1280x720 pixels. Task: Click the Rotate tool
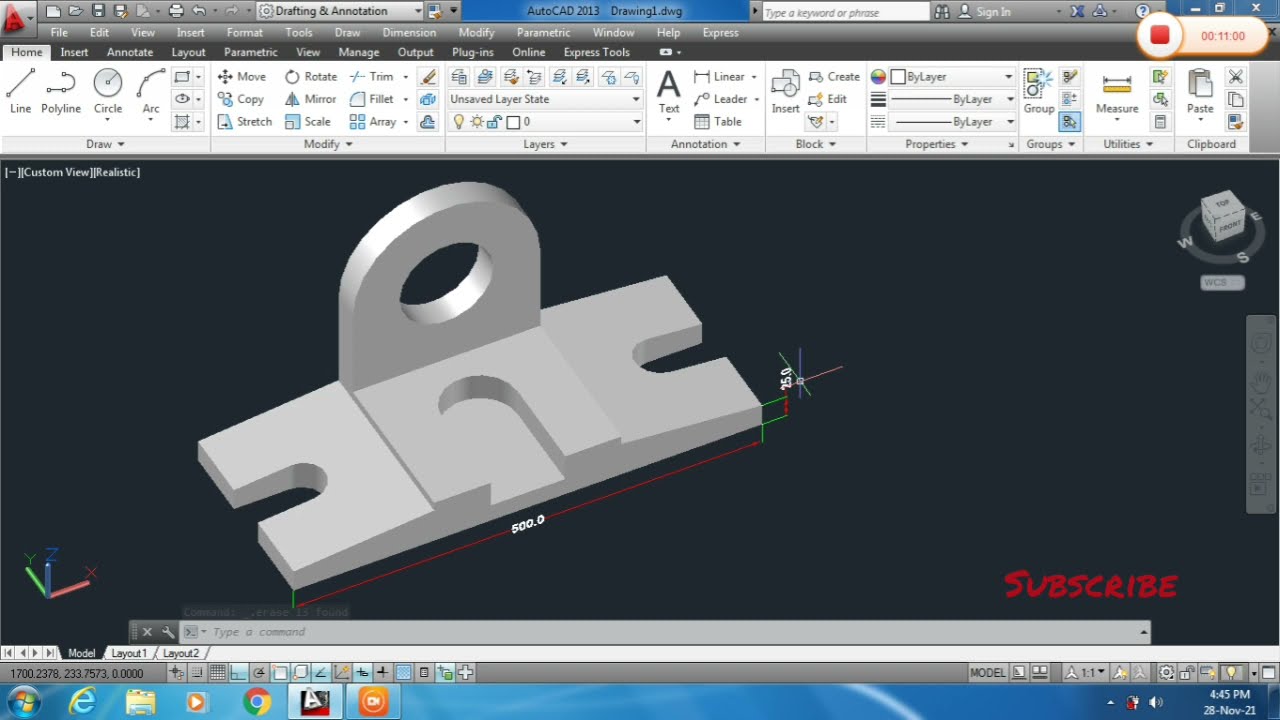(311, 76)
